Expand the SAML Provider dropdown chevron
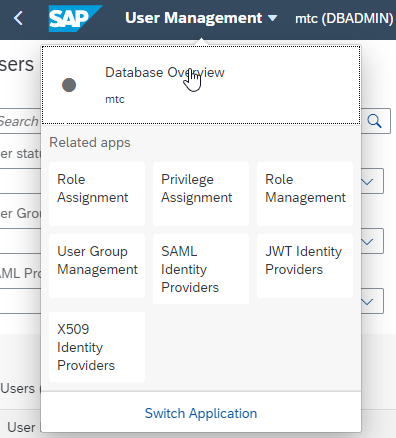Screen dimensions: 396x438 367,302
